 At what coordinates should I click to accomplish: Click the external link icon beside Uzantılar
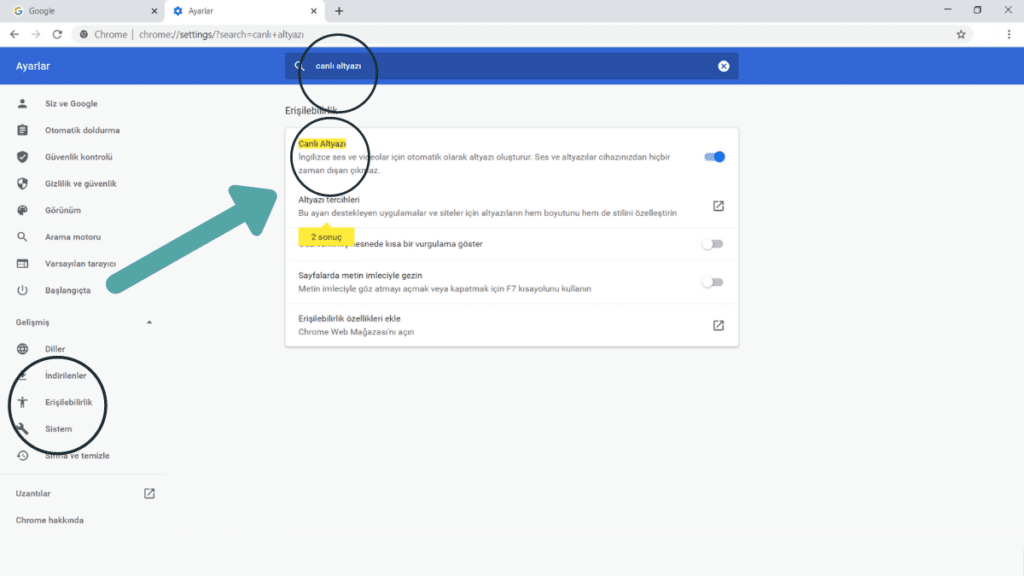149,494
